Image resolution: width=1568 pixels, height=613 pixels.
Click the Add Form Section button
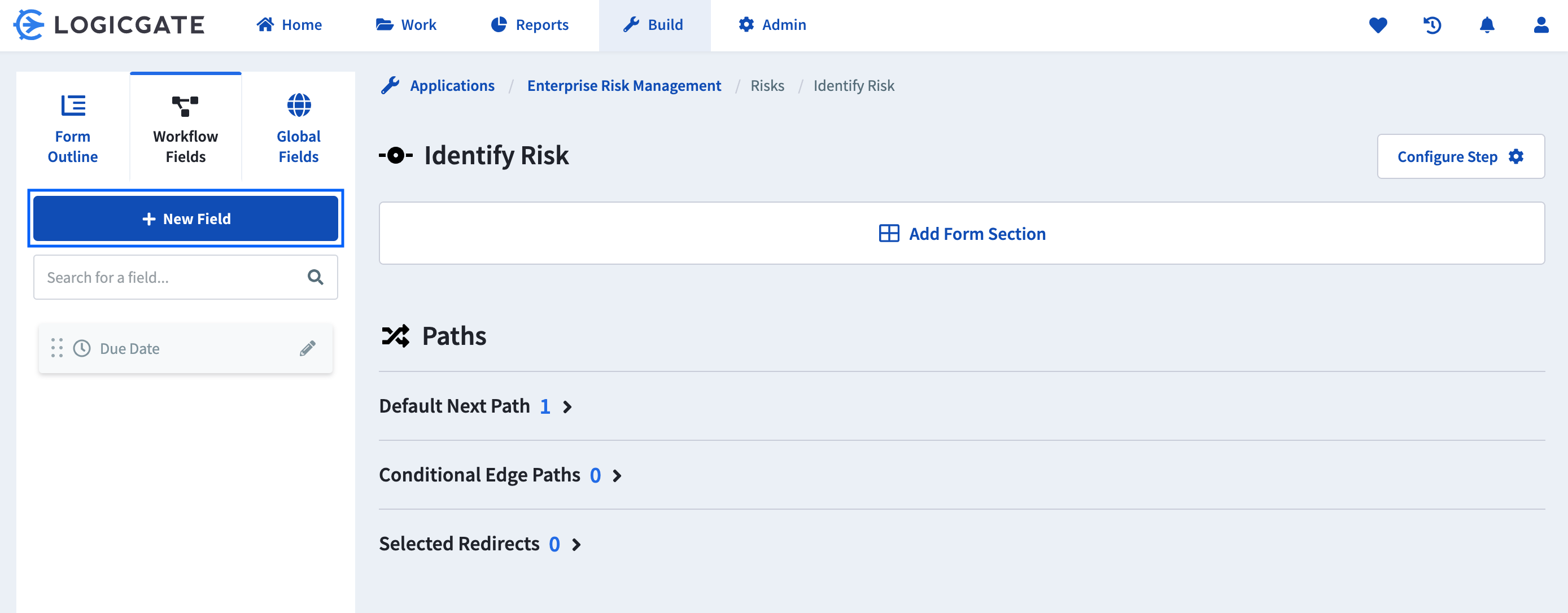[962, 234]
